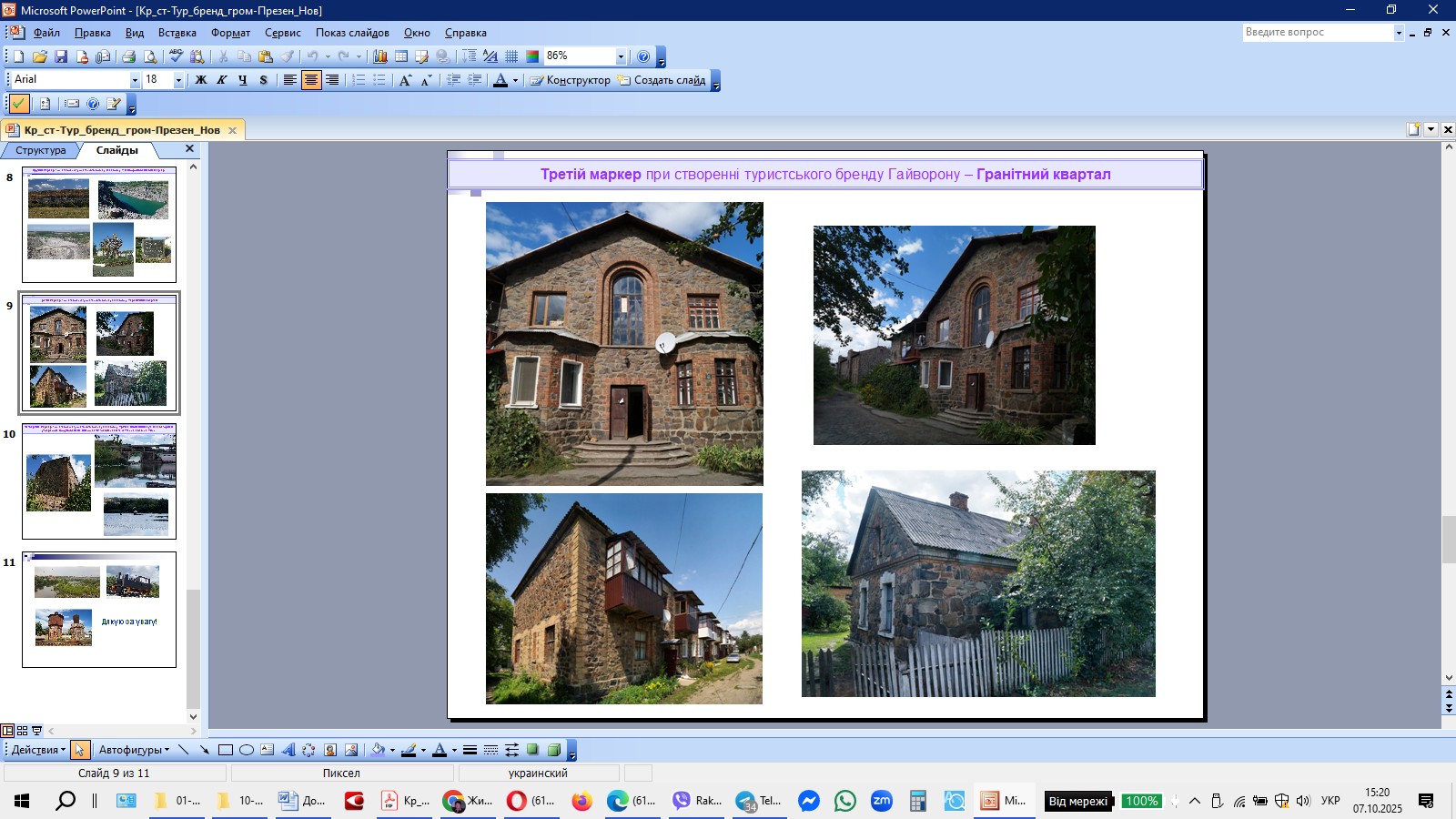Image resolution: width=1456 pixels, height=819 pixels.
Task: Switch to the Структура tab
Action: [40, 150]
